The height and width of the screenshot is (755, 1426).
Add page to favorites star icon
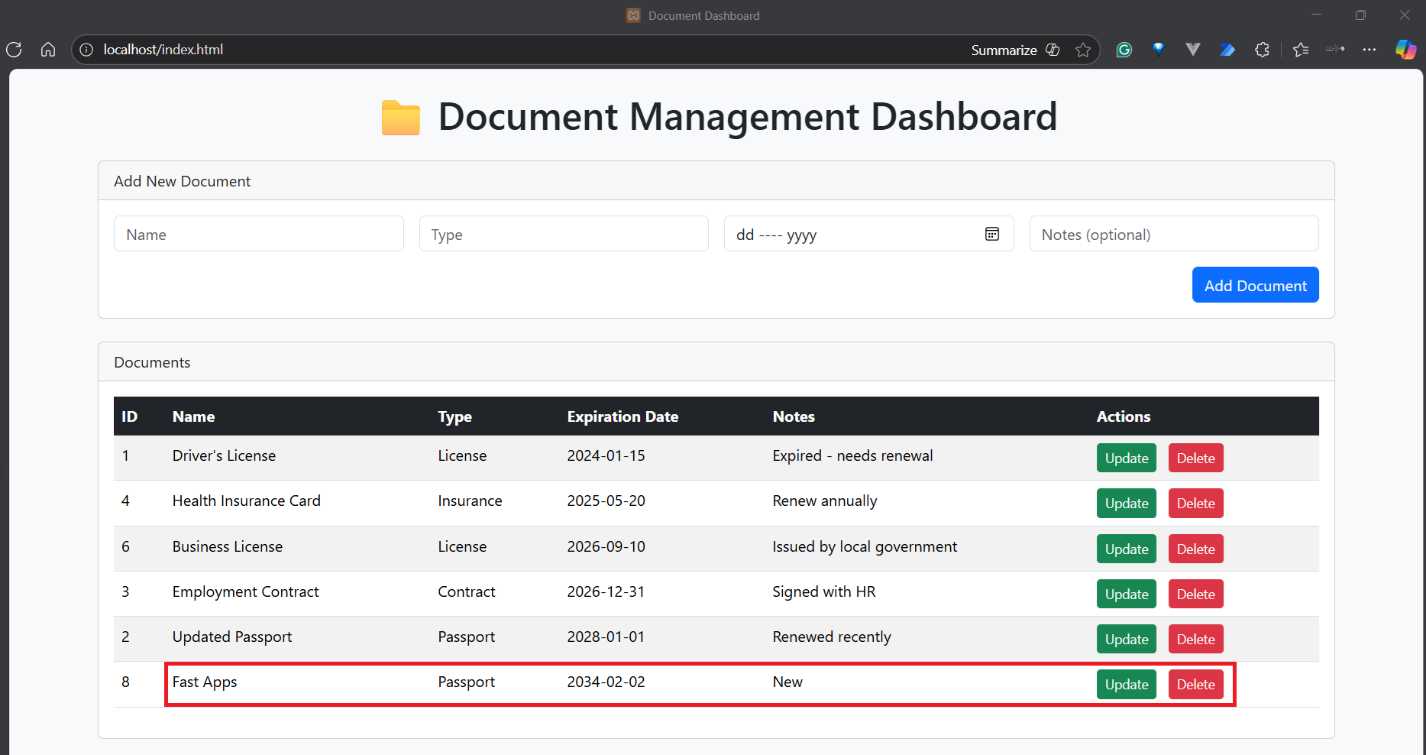1083,50
